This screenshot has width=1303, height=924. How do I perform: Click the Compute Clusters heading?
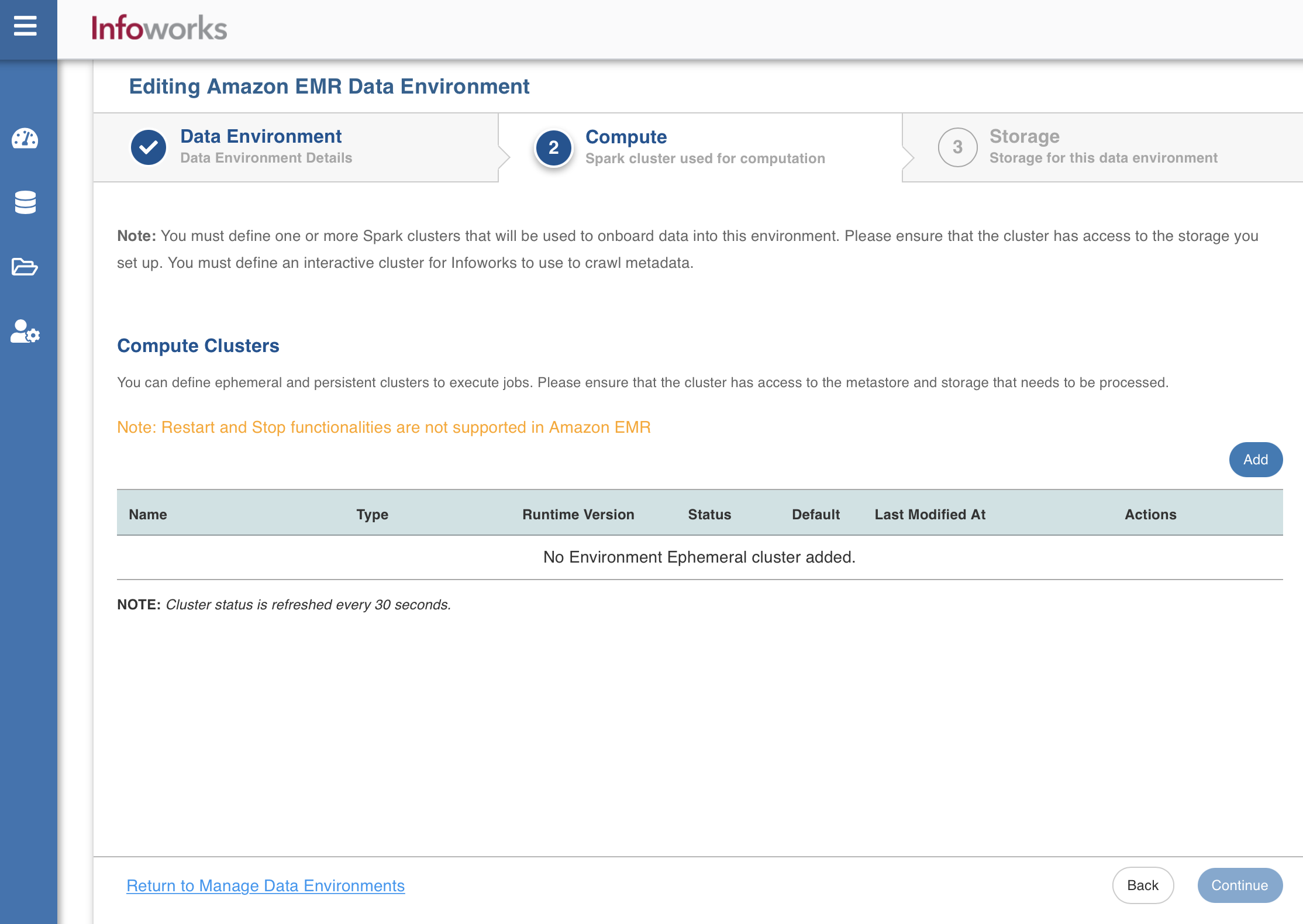(198, 346)
